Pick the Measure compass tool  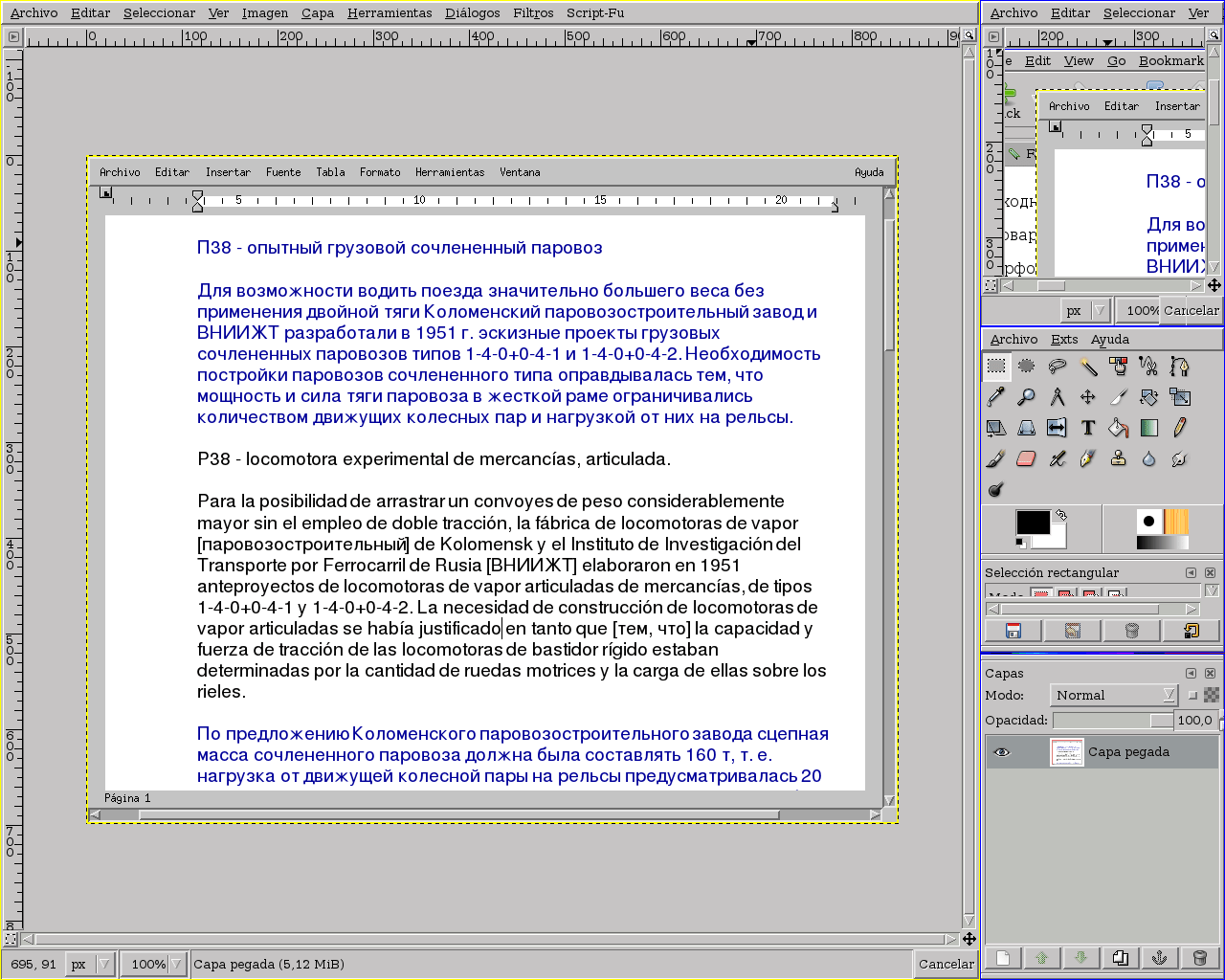(1058, 397)
